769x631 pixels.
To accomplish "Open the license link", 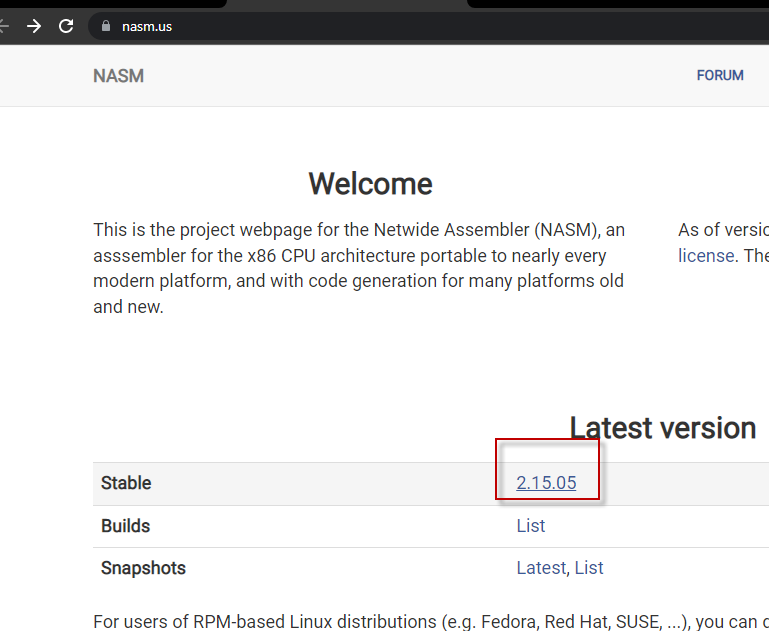I will [706, 255].
